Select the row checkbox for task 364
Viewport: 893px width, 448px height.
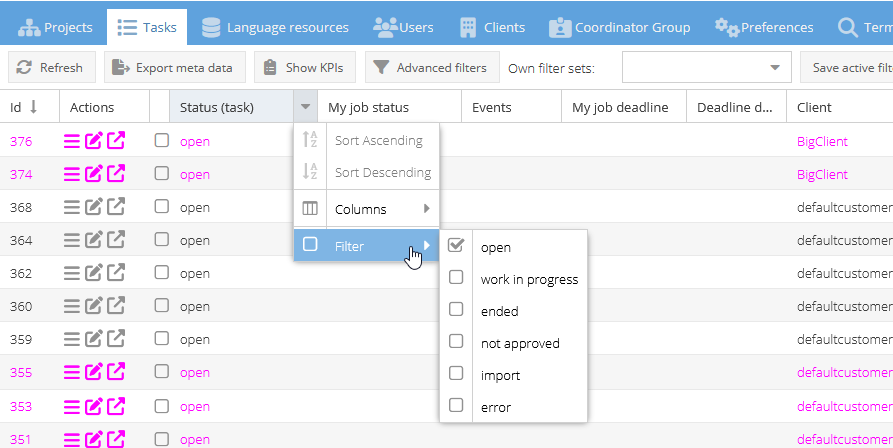click(162, 240)
